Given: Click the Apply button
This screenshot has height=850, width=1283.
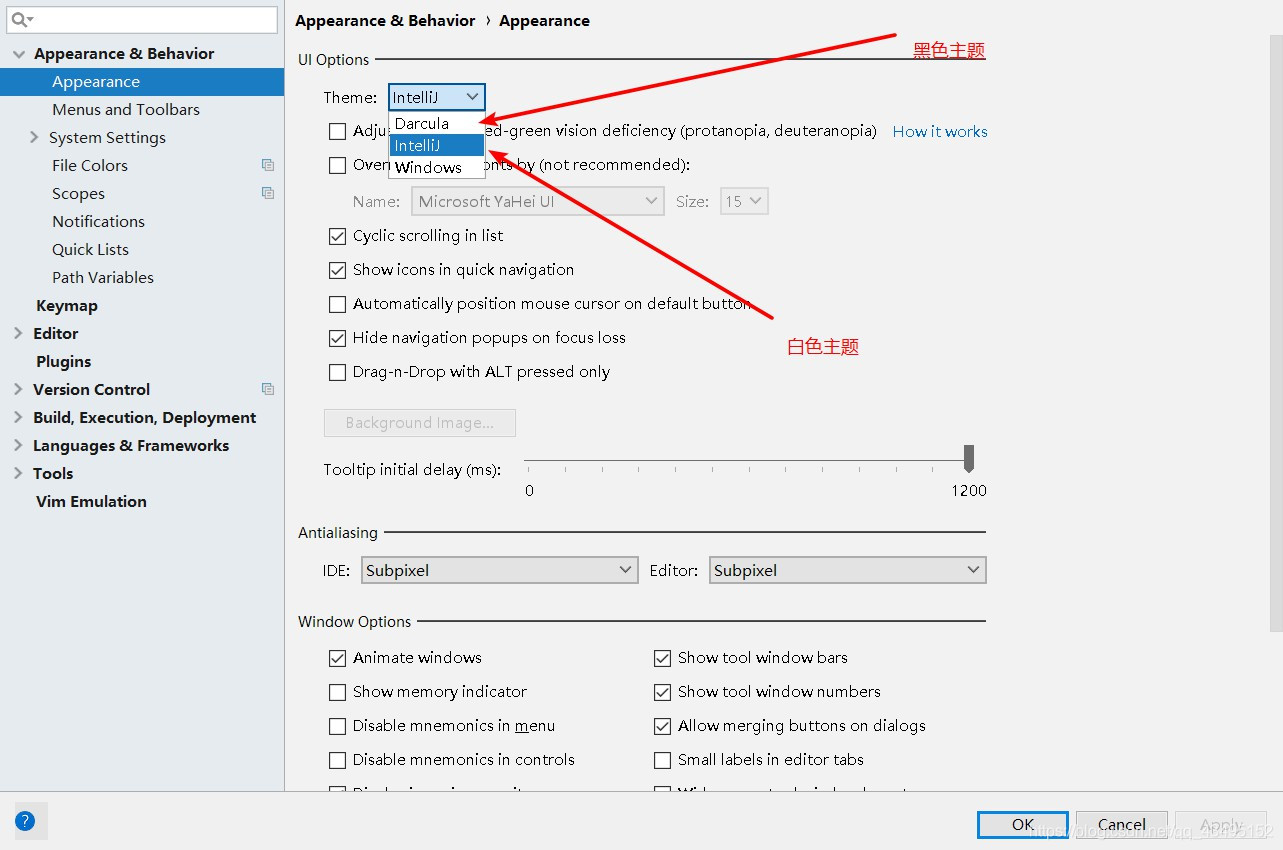Looking at the screenshot, I should 1221,825.
